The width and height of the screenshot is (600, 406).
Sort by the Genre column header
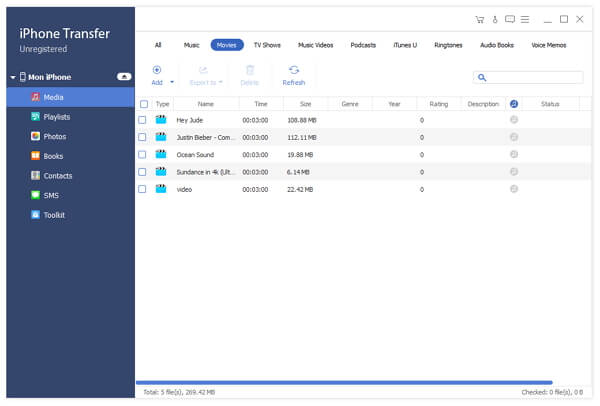[350, 104]
